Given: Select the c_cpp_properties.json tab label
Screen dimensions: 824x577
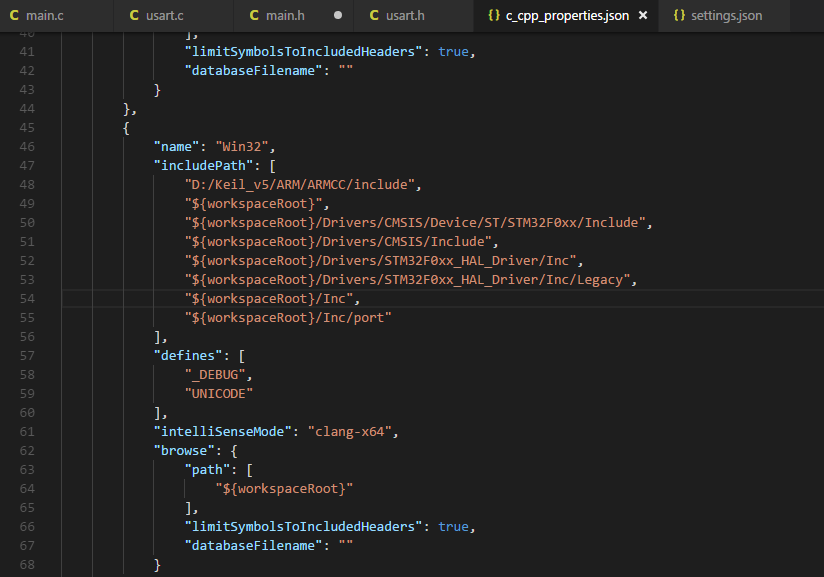Looking at the screenshot, I should tap(567, 16).
